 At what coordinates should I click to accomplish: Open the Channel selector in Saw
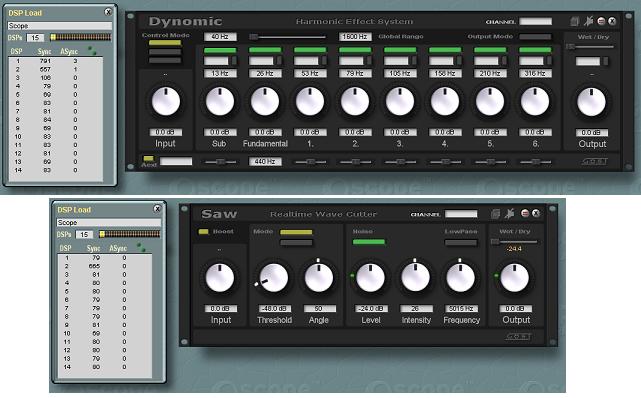coord(461,214)
